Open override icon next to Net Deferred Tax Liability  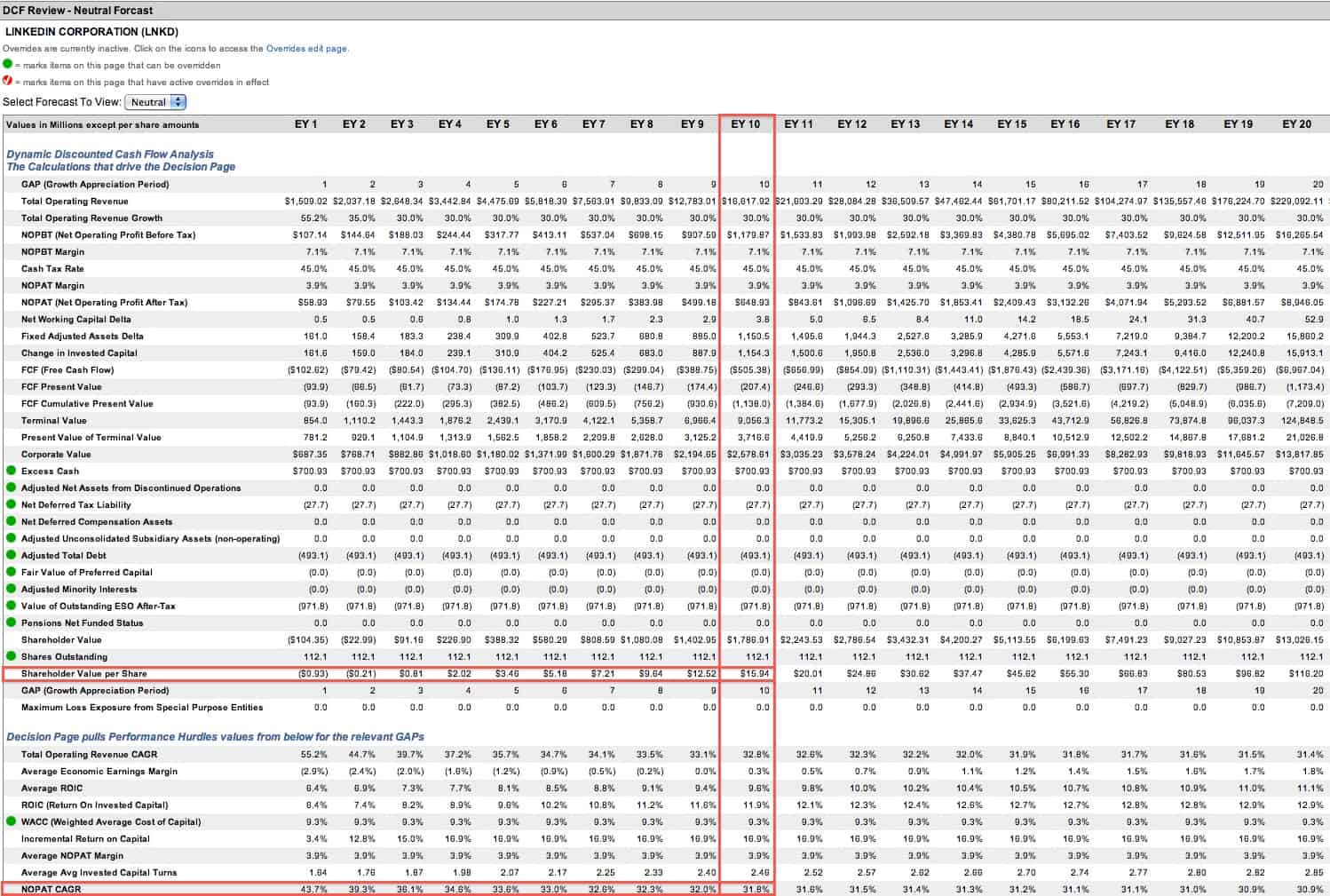pos(11,504)
